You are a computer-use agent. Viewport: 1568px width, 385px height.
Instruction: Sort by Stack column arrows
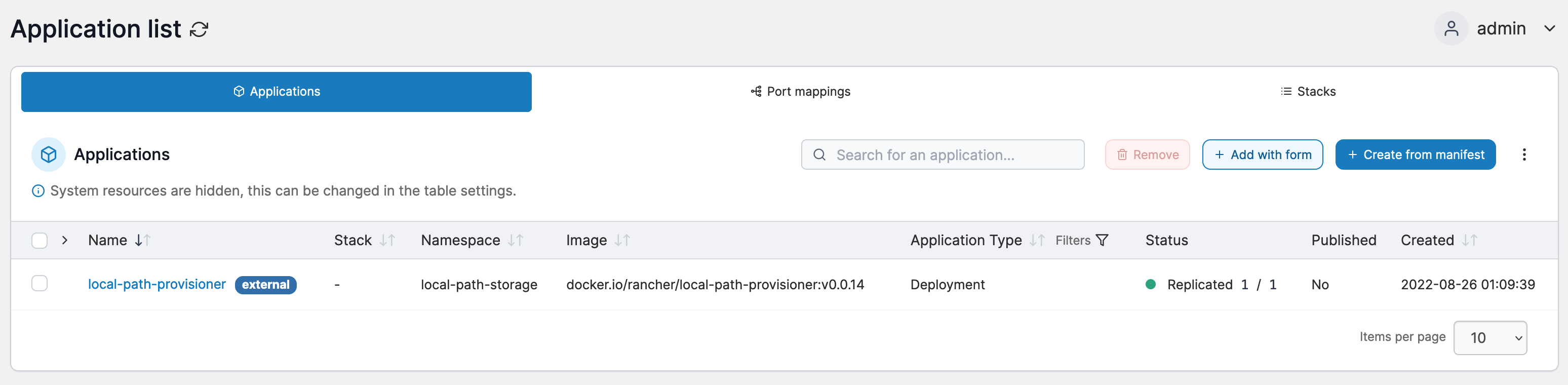coord(387,240)
